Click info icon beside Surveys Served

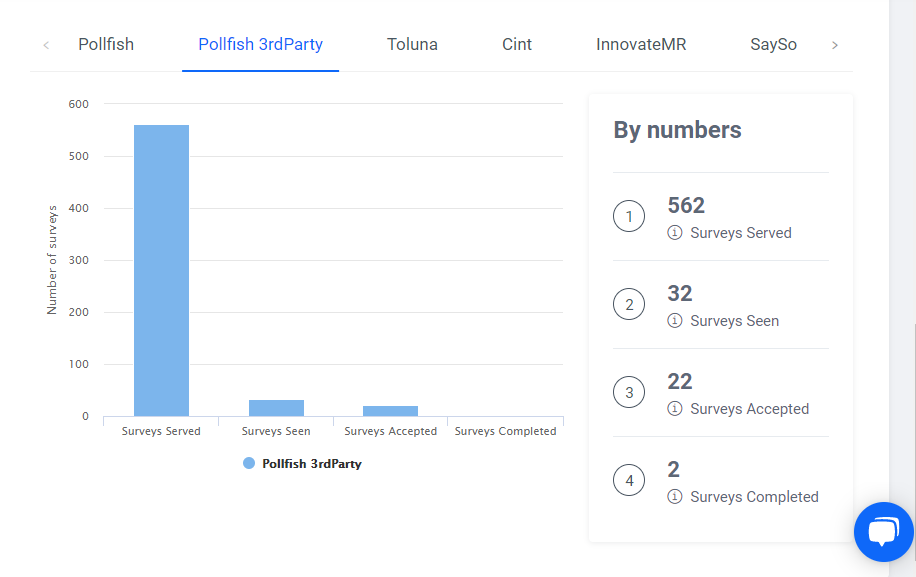675,233
